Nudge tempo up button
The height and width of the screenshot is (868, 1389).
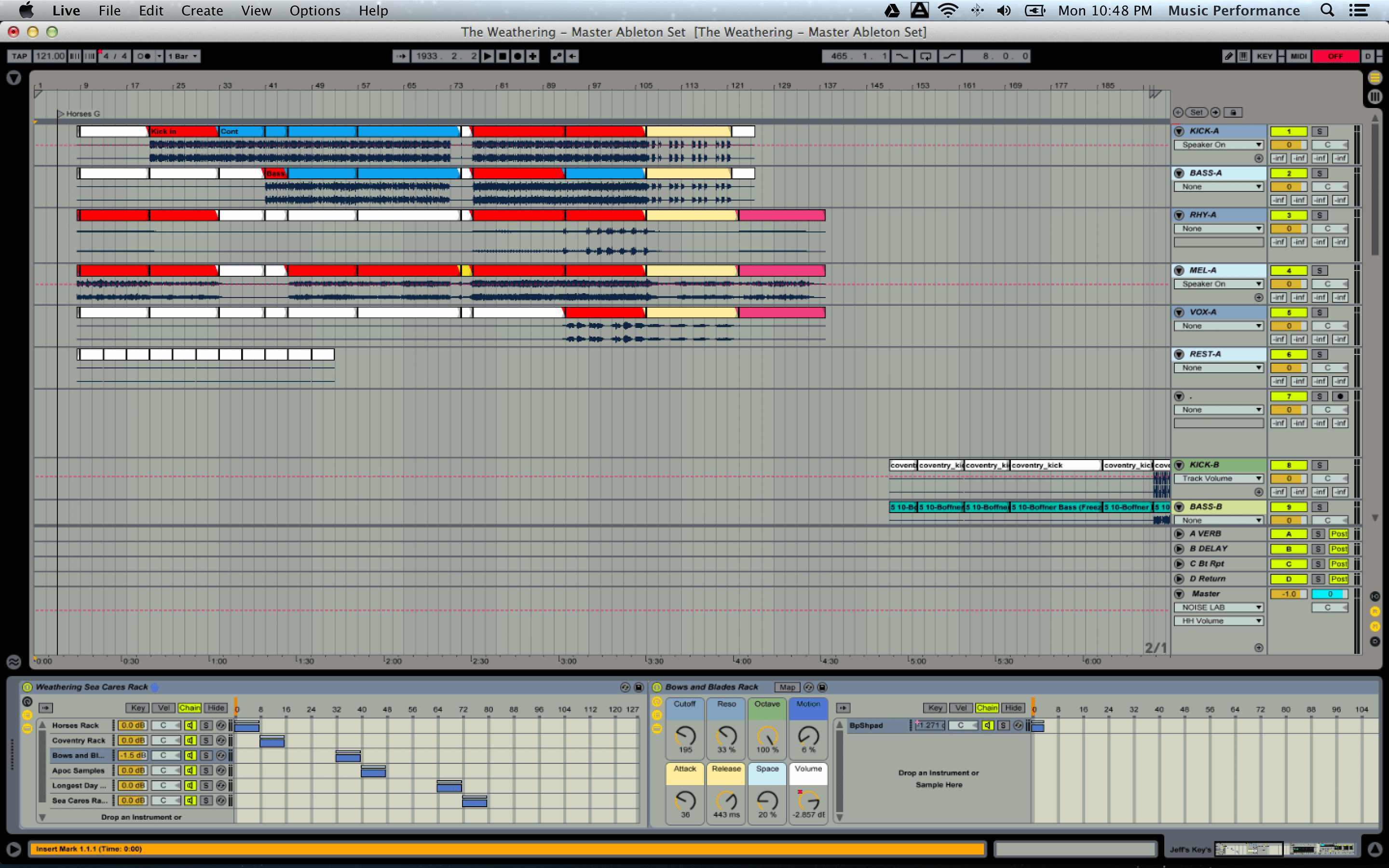90,55
